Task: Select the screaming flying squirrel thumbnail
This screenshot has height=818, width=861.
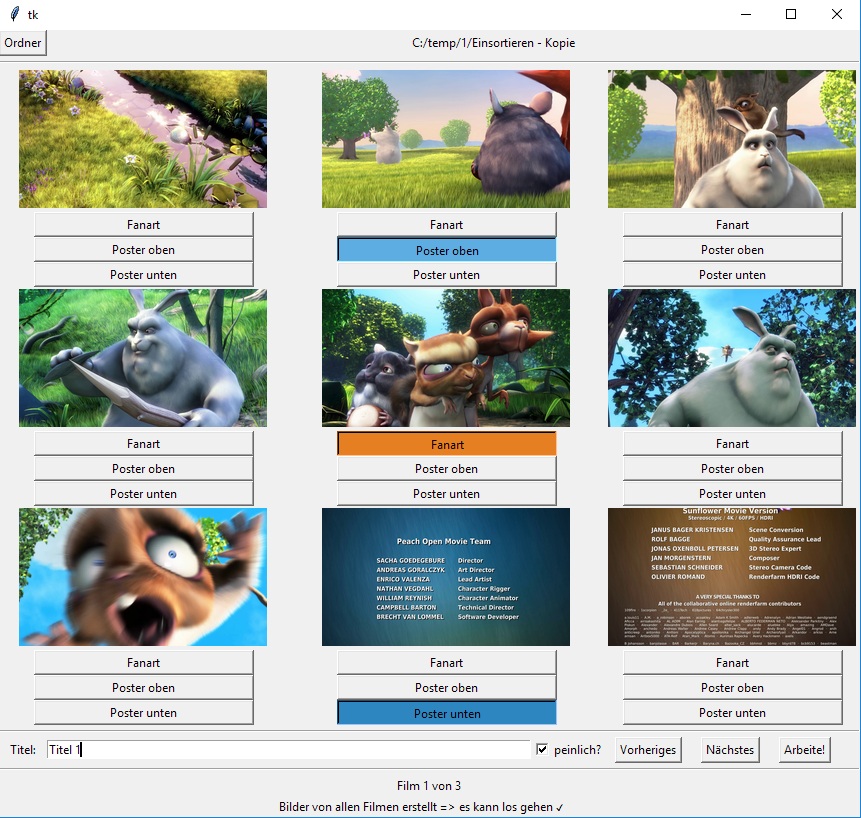Action: coord(143,577)
